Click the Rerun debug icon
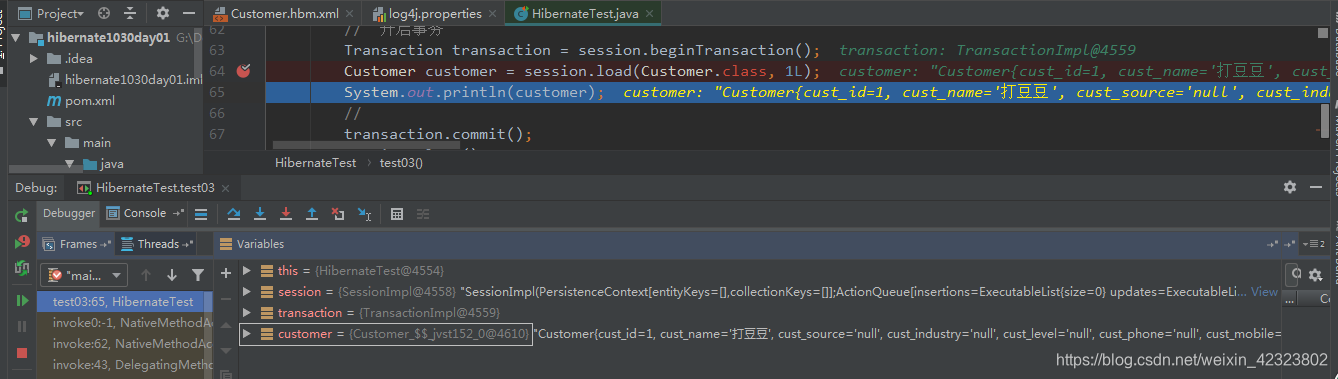 [x=21, y=215]
